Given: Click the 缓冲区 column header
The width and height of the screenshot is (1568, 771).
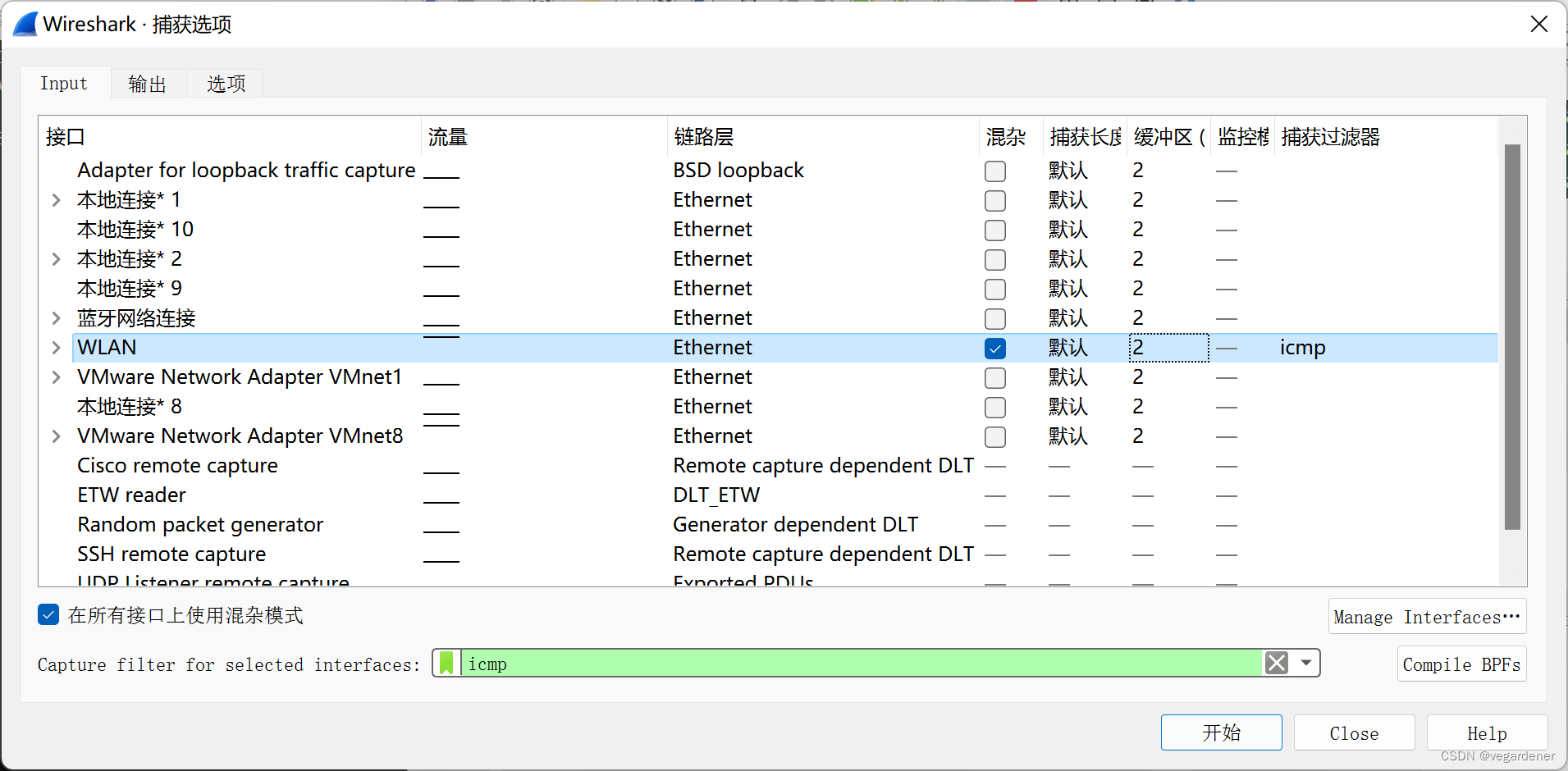Looking at the screenshot, I should (1169, 137).
